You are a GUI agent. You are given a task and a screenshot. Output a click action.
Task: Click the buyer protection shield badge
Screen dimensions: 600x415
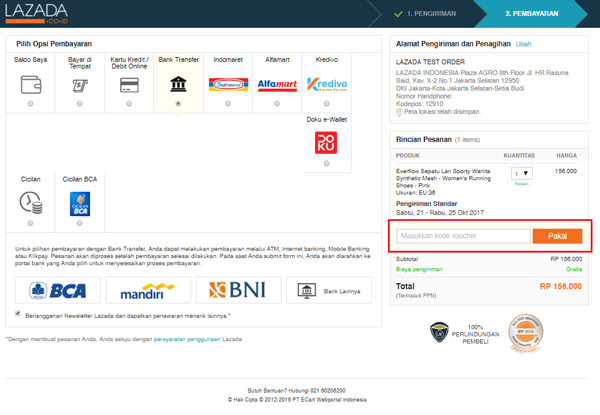(439, 332)
